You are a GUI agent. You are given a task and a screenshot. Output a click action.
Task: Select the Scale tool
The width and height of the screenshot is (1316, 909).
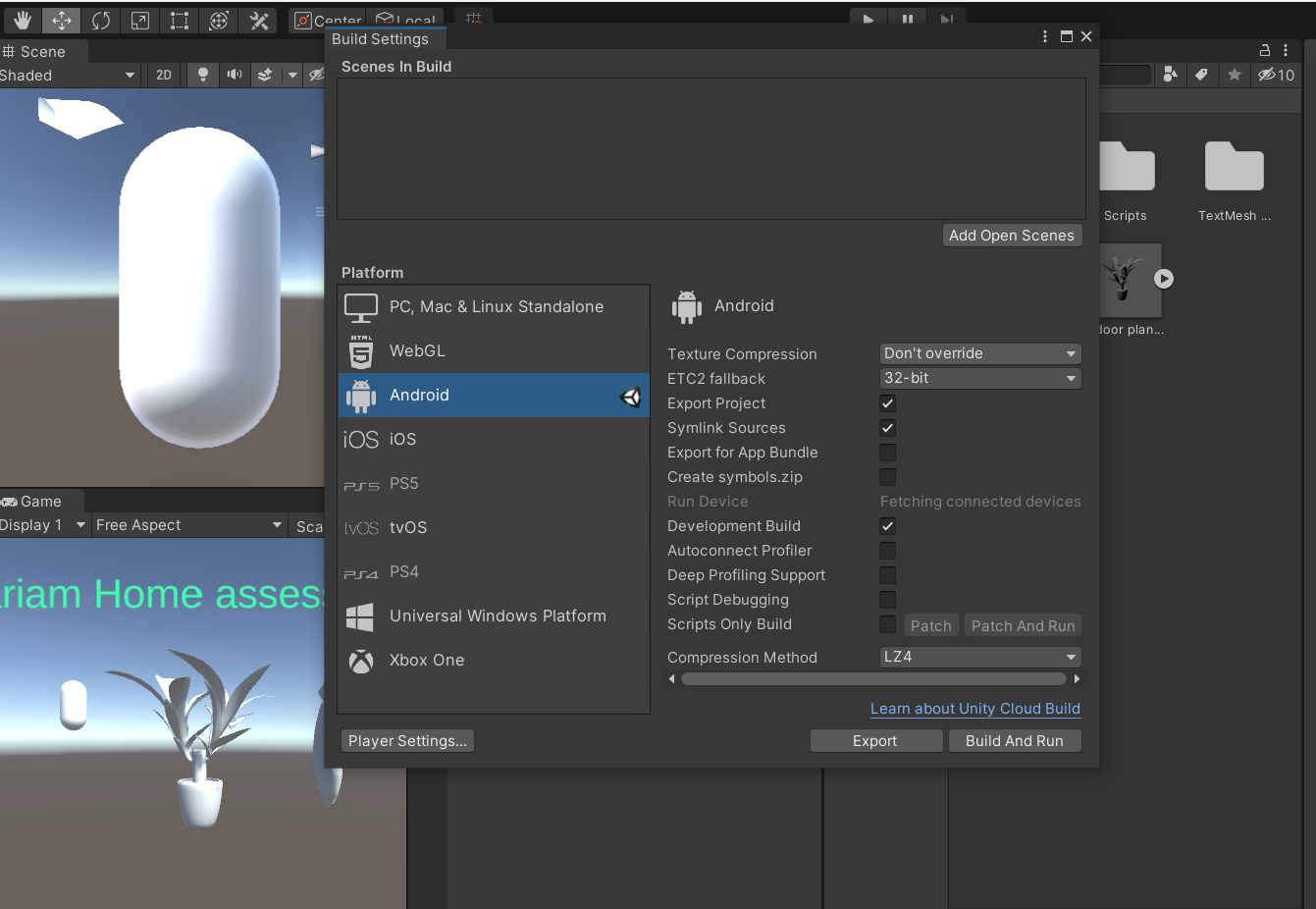[x=140, y=21]
